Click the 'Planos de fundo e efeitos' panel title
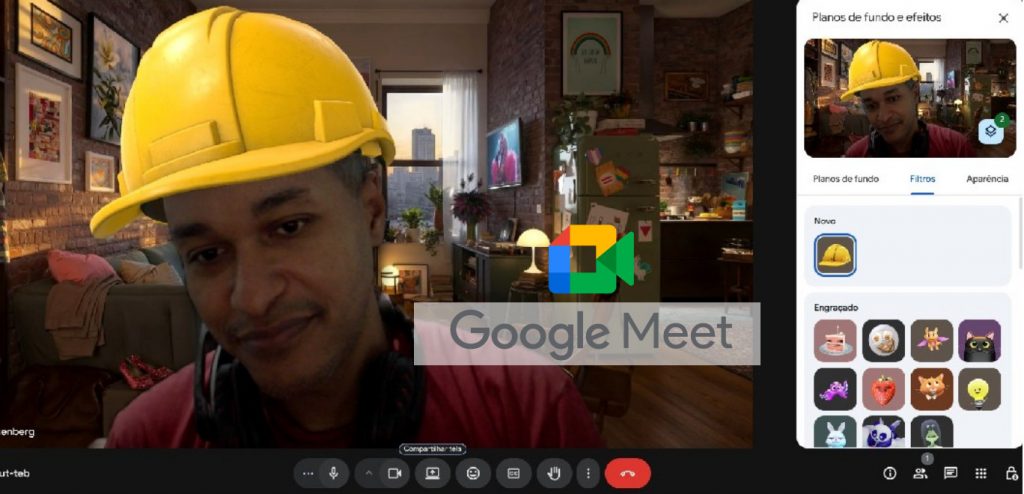The image size is (1024, 494). (x=876, y=18)
